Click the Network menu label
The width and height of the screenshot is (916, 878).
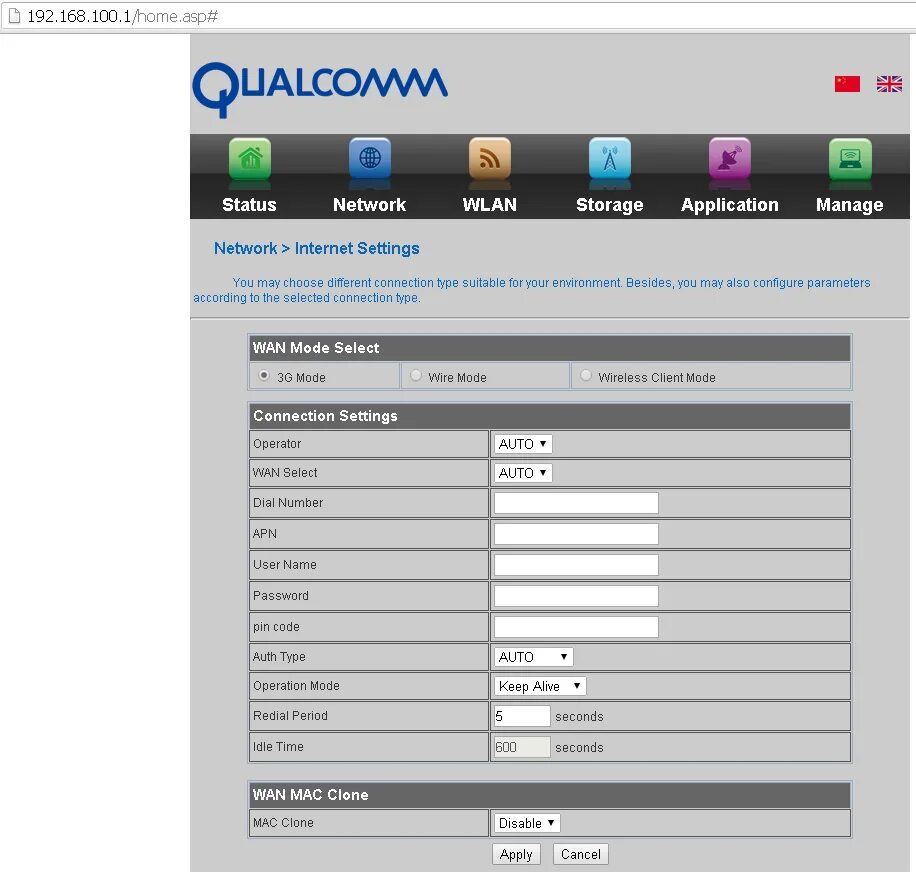[x=369, y=204]
